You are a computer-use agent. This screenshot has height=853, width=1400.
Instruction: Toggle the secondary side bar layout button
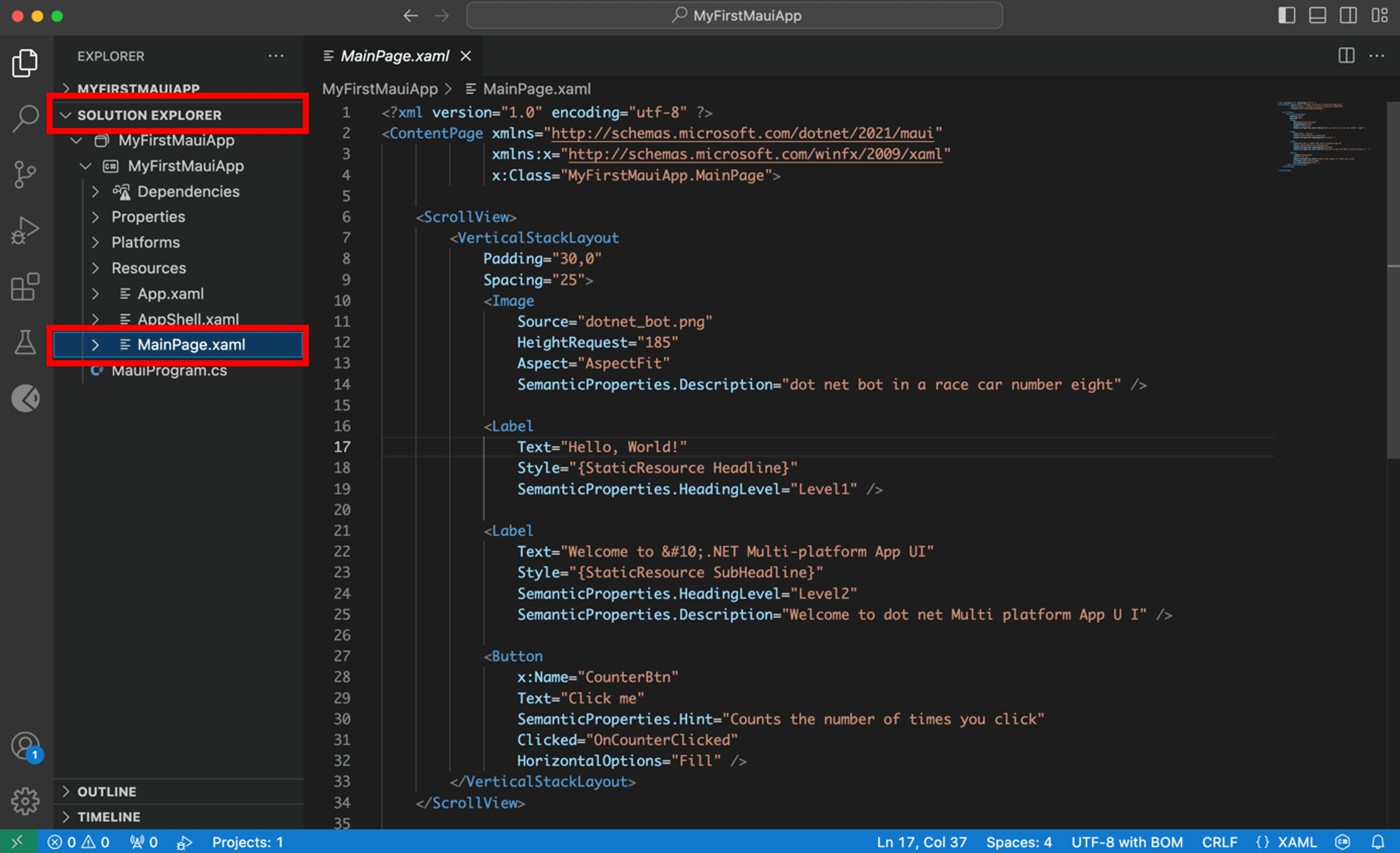1348,15
